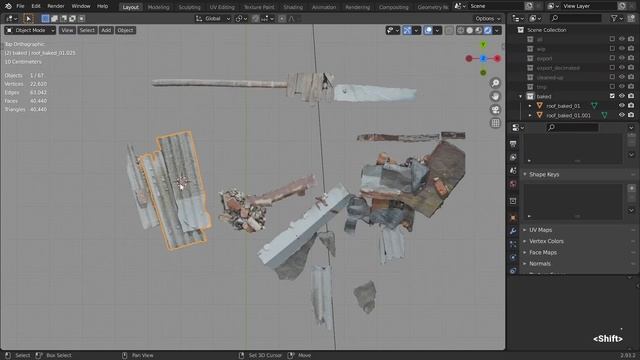
Task: Open the Blender logo application menu
Action: (8, 6)
